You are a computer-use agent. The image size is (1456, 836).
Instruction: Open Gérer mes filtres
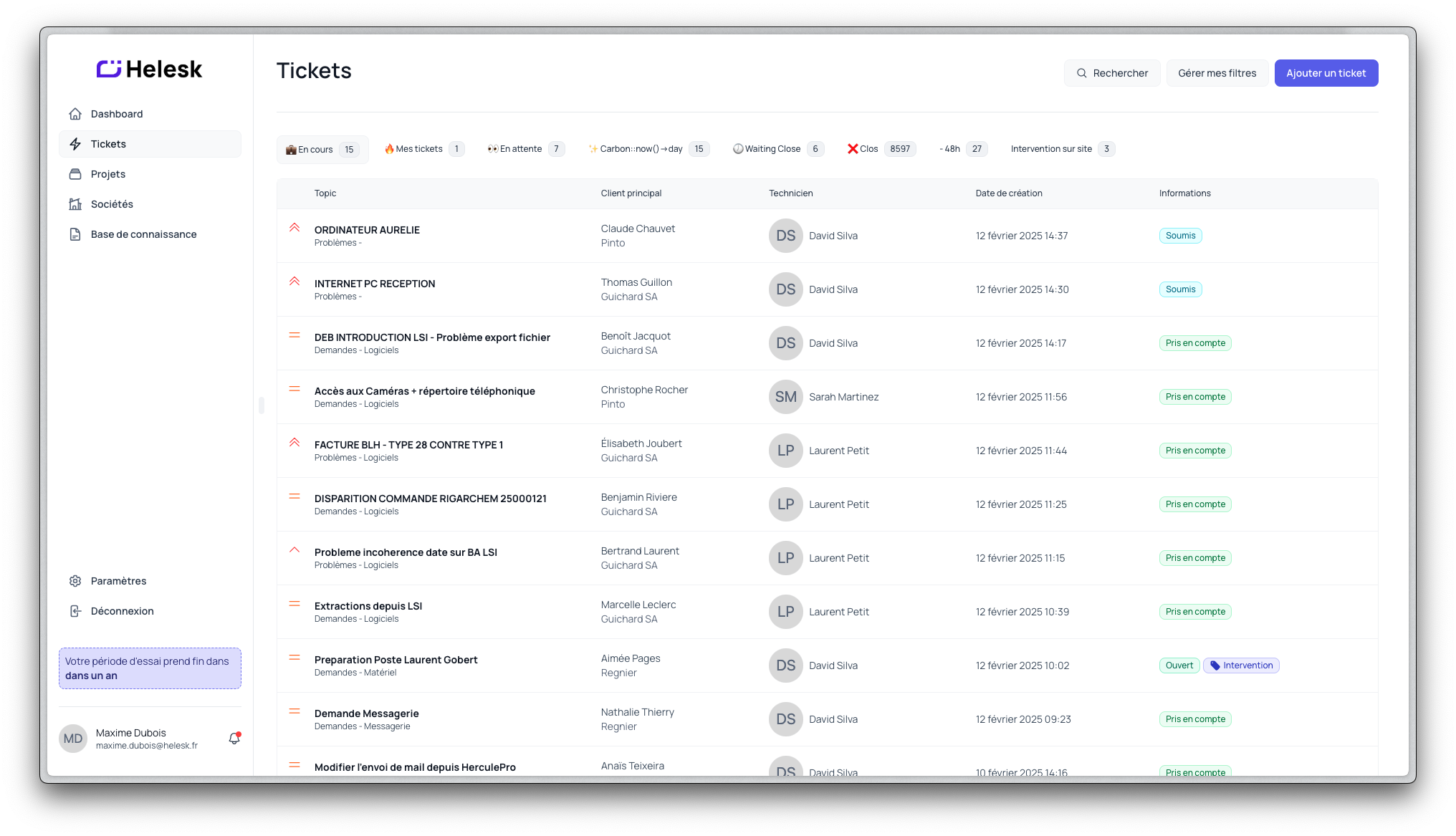(x=1217, y=73)
